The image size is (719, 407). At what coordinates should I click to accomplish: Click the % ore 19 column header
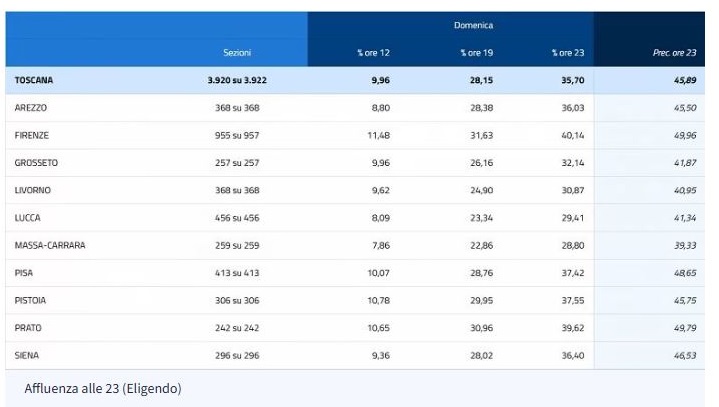point(477,53)
